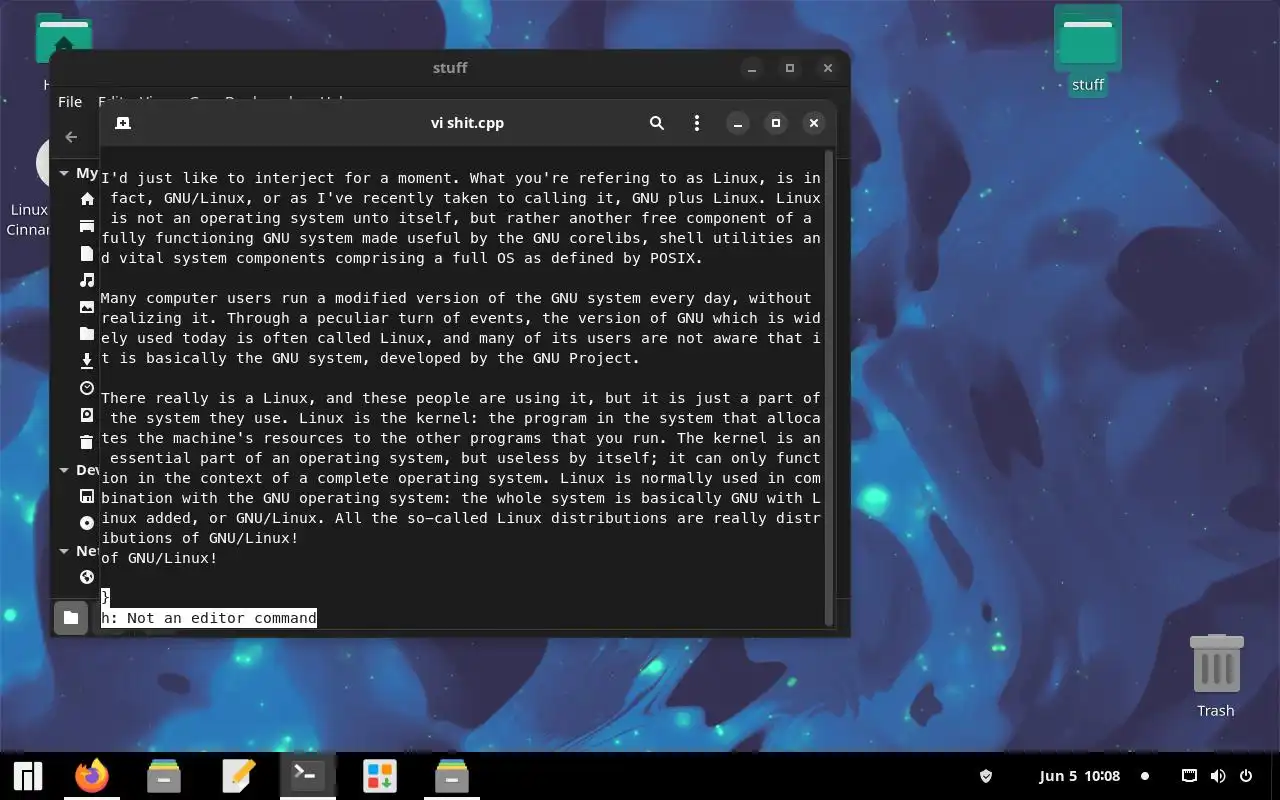Open Documents place in the sidebar
This screenshot has height=800, width=1280.
point(87,253)
